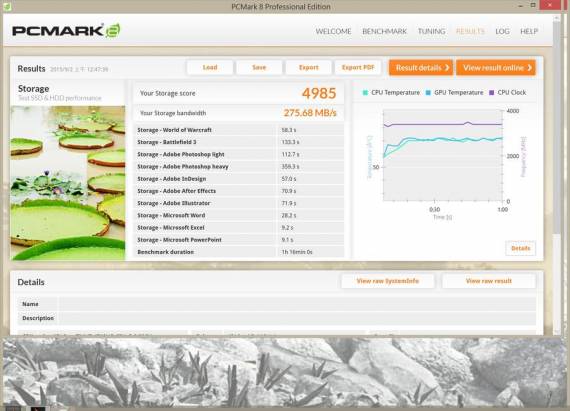The height and width of the screenshot is (411, 570).
Task: Open Result details
Action: [421, 68]
